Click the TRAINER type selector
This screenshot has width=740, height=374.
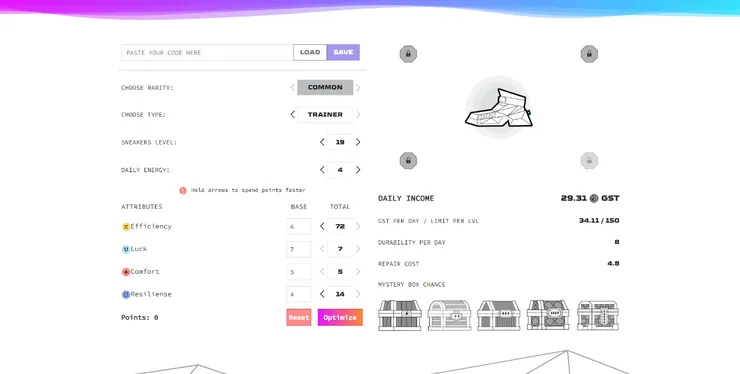coord(325,114)
